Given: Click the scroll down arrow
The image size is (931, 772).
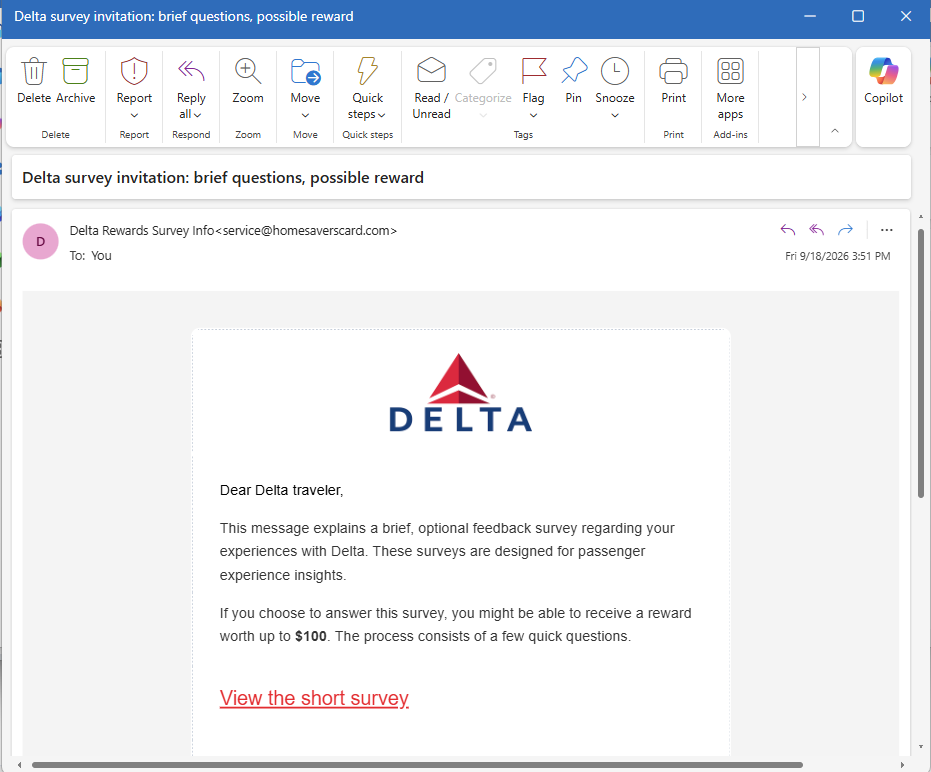Looking at the screenshot, I should tap(921, 746).
